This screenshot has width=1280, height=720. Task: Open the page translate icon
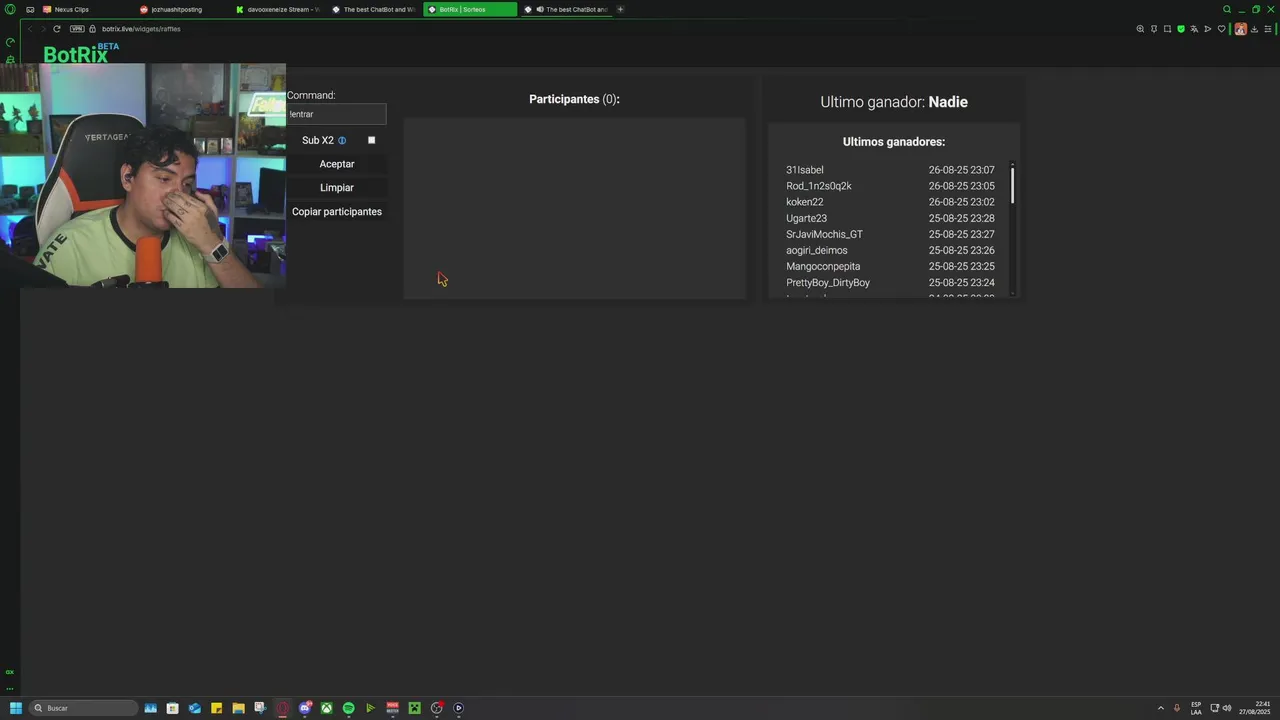[1194, 29]
